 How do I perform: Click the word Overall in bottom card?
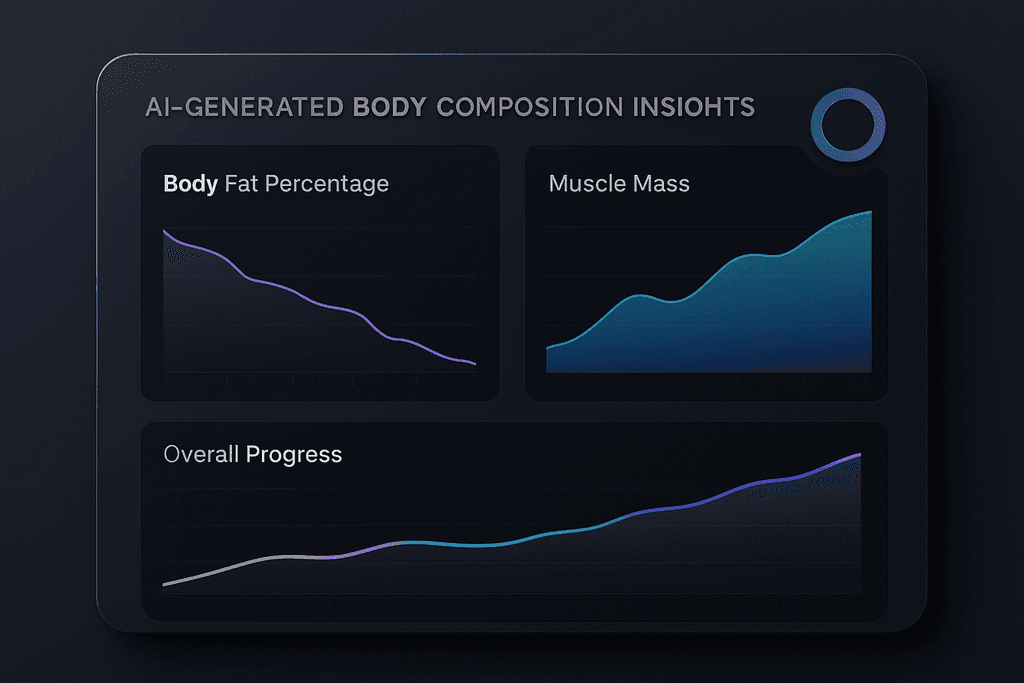(x=201, y=455)
